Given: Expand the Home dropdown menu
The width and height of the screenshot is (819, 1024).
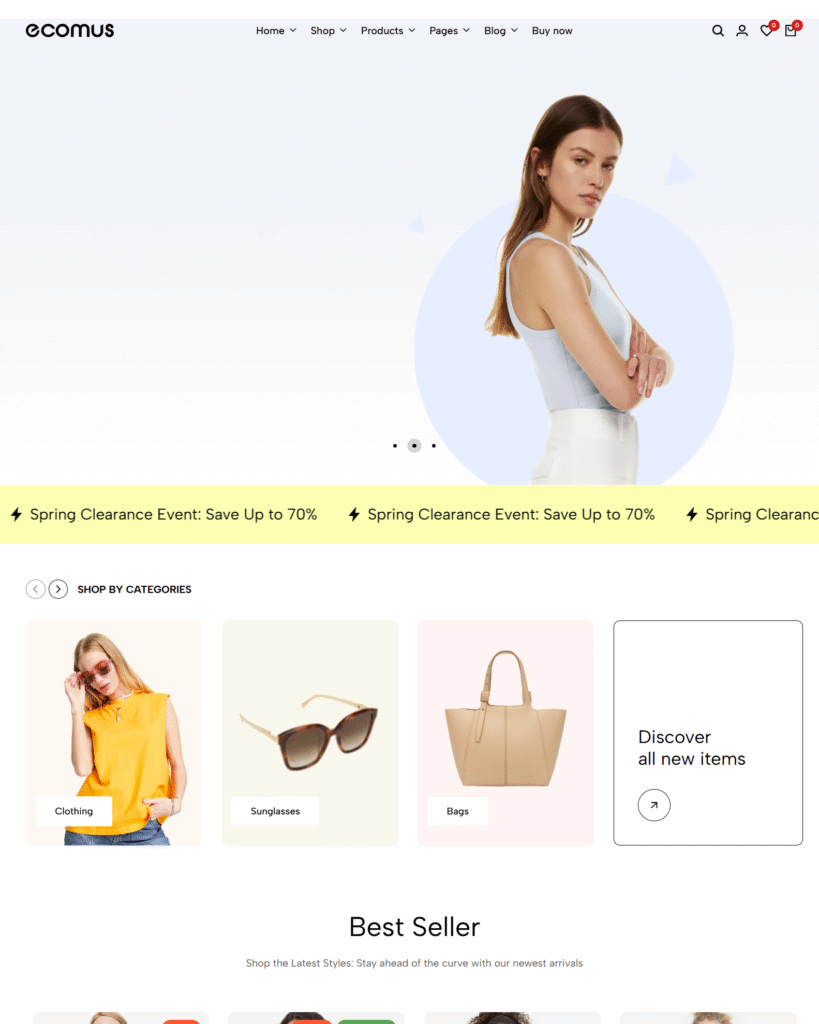Looking at the screenshot, I should (x=276, y=31).
